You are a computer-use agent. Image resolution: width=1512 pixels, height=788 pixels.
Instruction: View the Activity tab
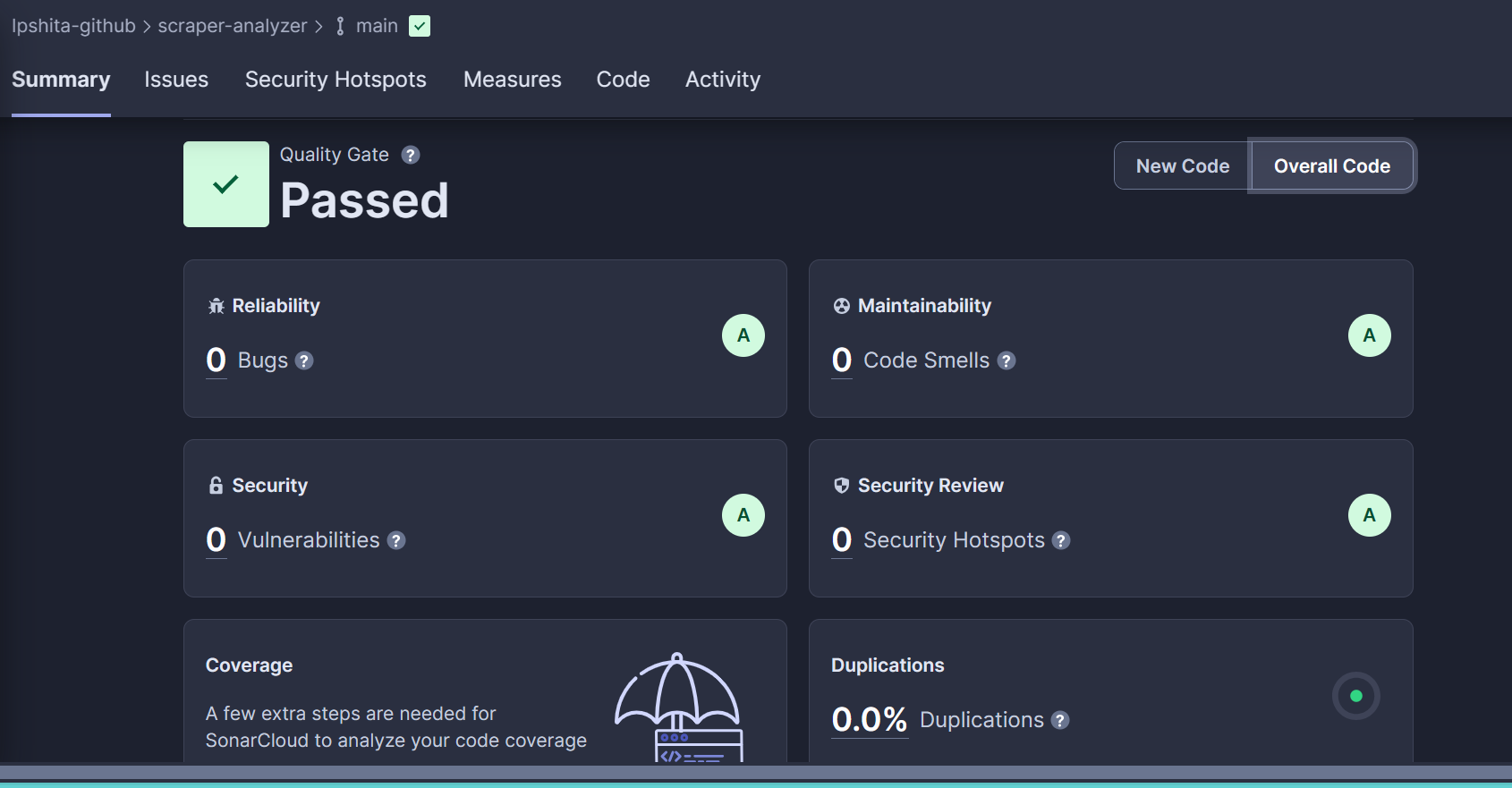point(723,80)
